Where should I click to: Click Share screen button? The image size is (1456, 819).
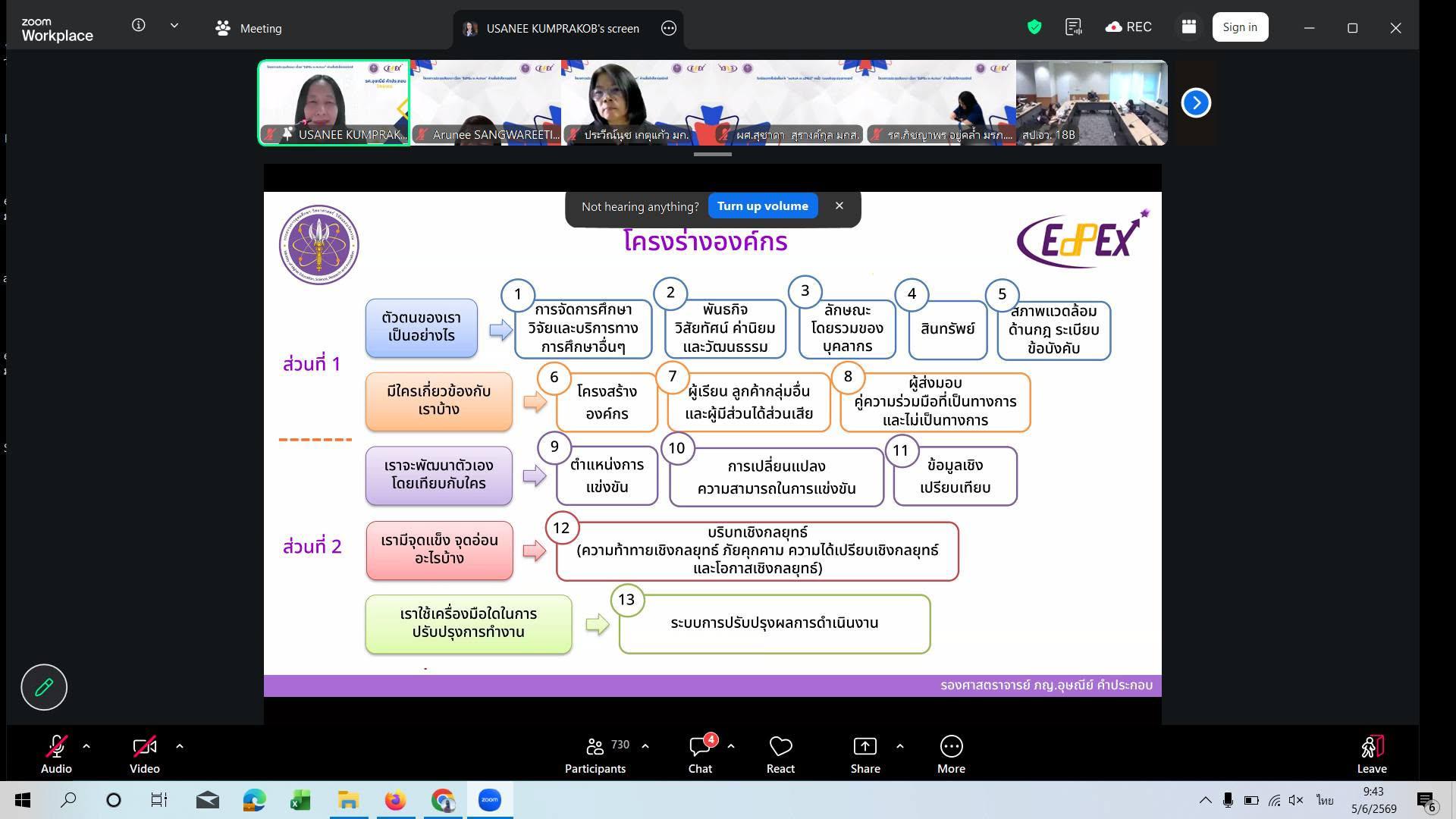pos(865,755)
